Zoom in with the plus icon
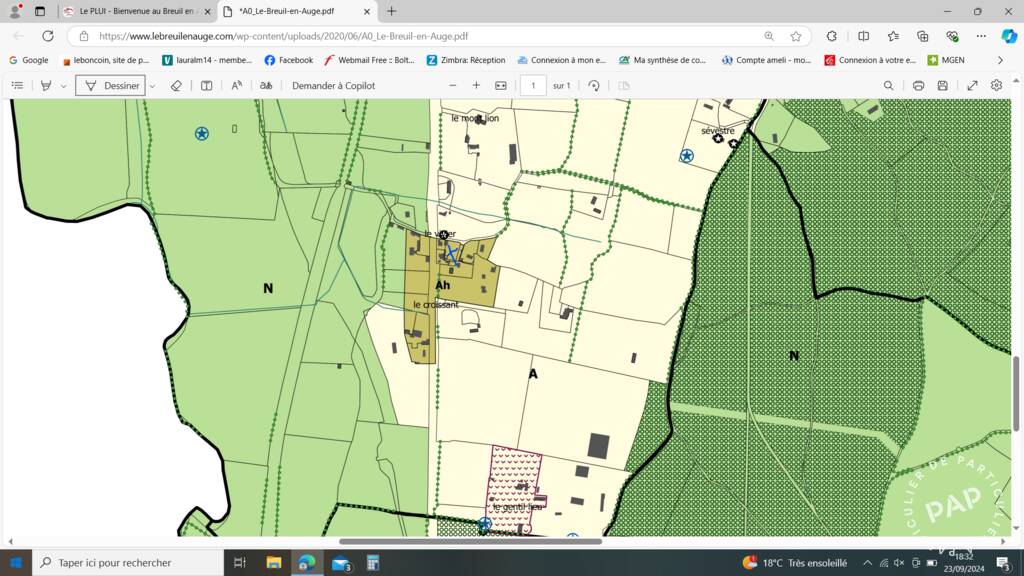The width and height of the screenshot is (1024, 576). pos(476,86)
